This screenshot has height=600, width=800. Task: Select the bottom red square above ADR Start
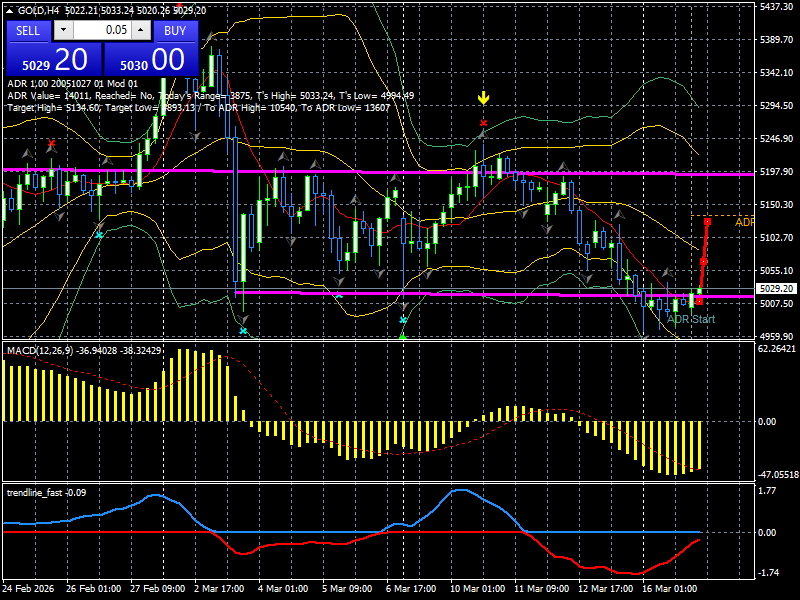pos(699,302)
